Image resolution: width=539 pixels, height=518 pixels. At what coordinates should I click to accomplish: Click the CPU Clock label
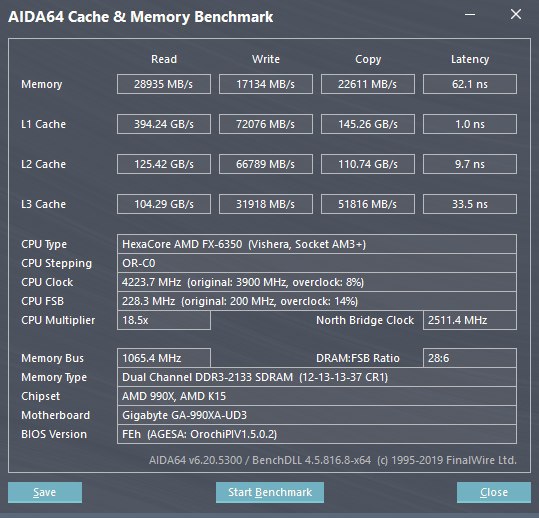point(47,282)
